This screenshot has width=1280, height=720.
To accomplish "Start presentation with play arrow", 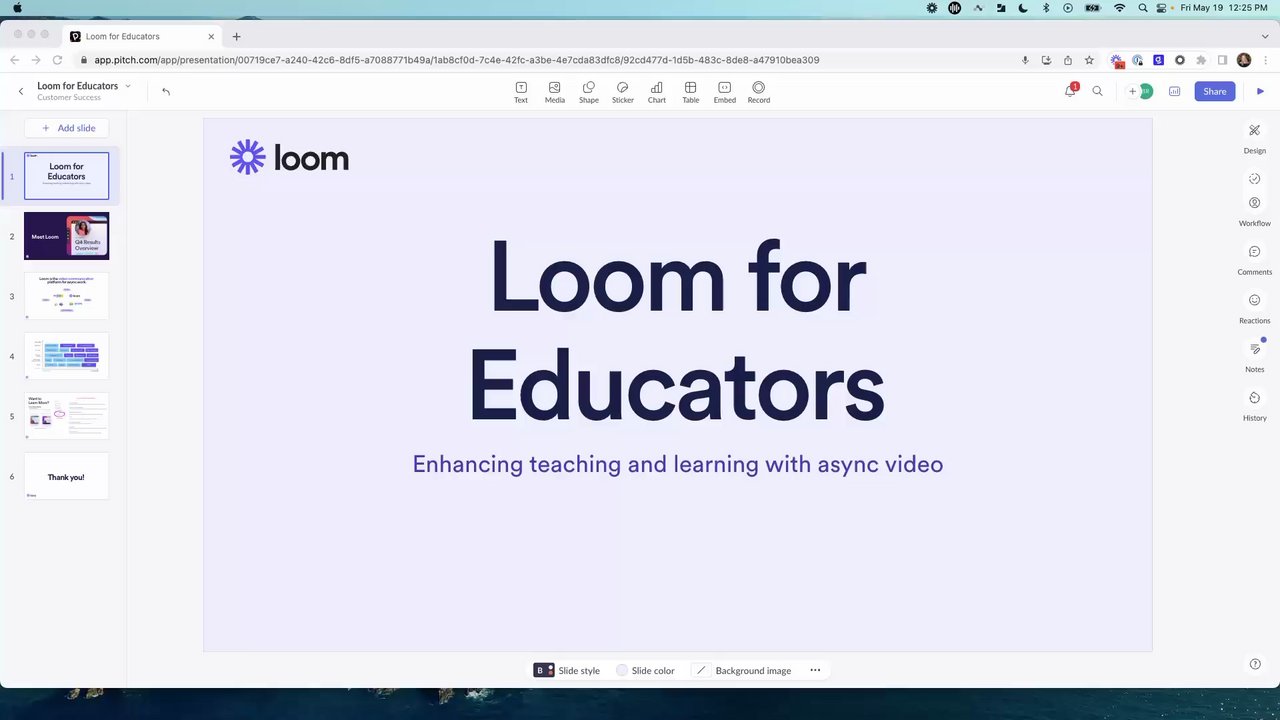I will coord(1260,91).
